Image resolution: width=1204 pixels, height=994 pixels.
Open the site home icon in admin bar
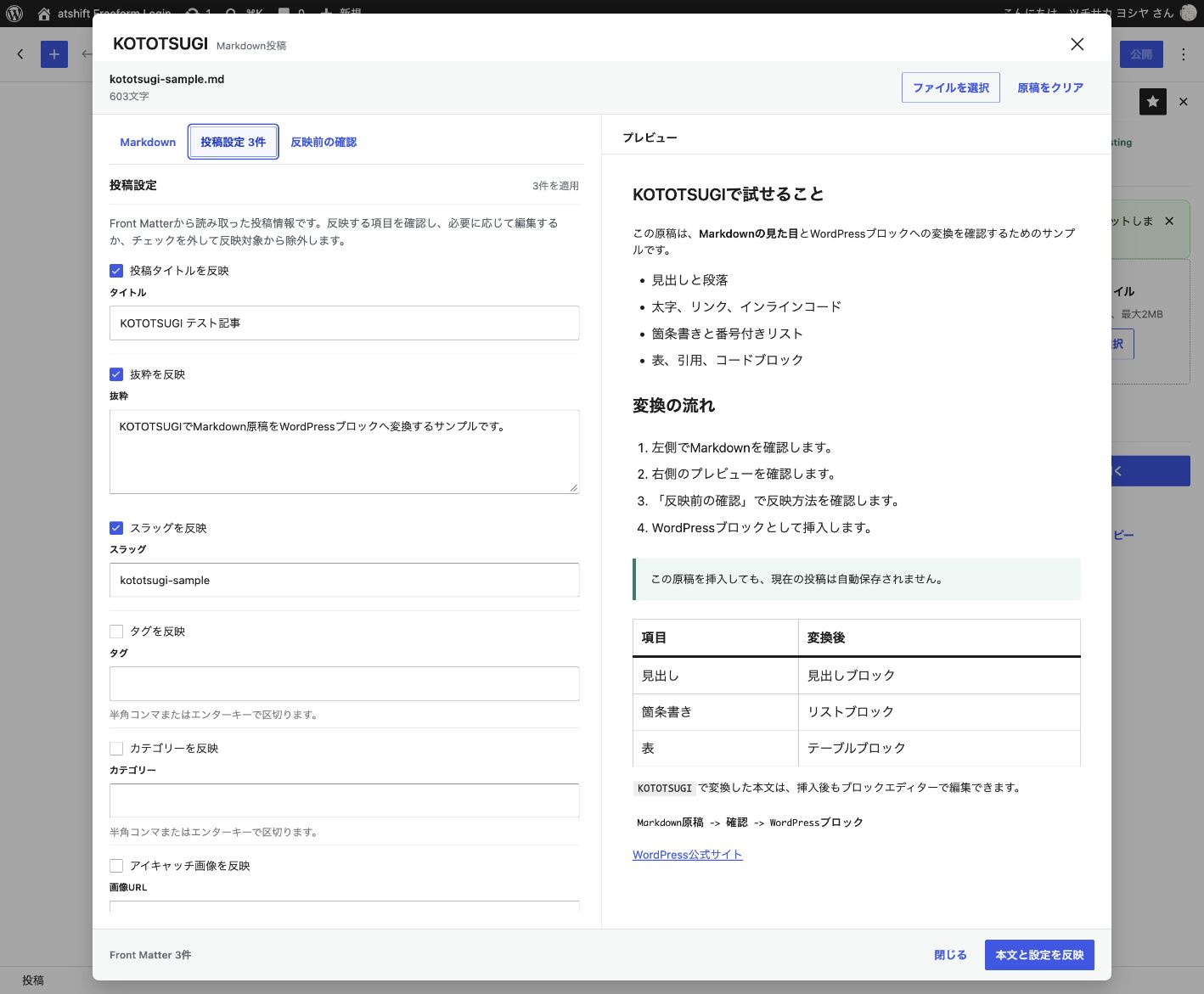click(44, 13)
